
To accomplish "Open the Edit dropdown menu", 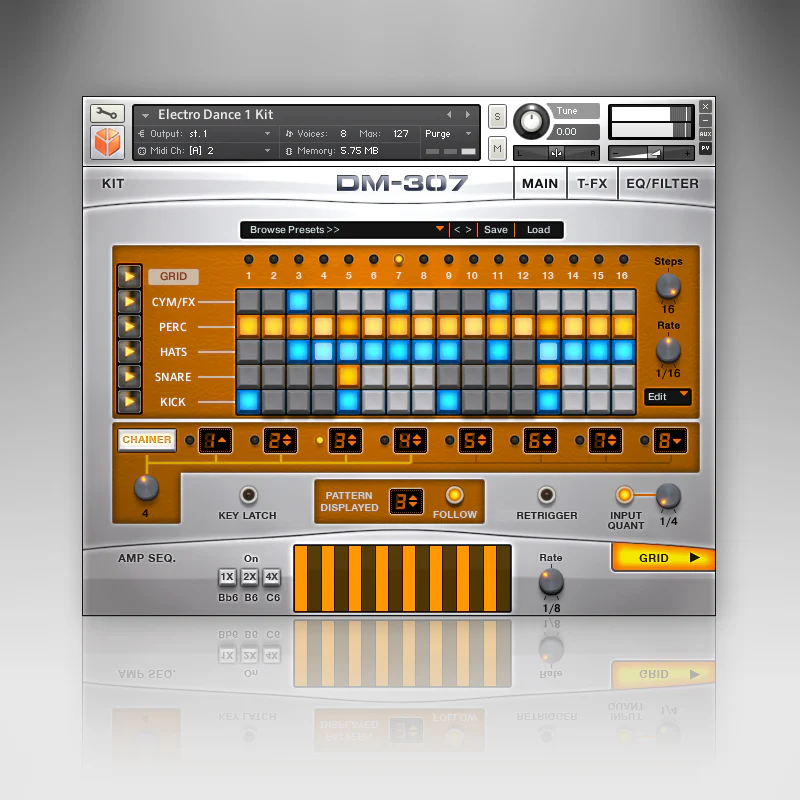I will (x=668, y=396).
